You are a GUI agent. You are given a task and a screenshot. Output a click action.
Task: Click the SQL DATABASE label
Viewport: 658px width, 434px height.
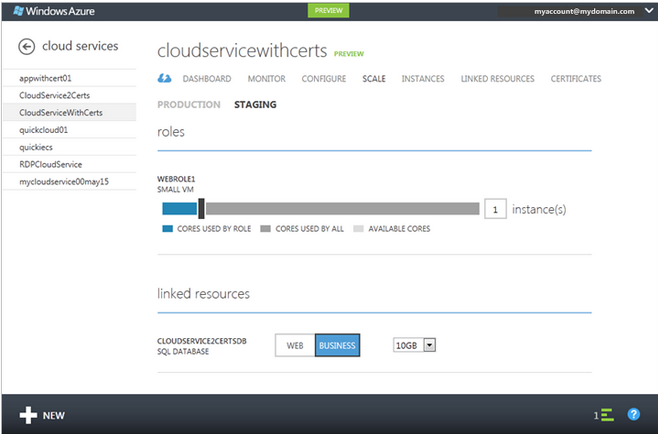[x=183, y=351]
